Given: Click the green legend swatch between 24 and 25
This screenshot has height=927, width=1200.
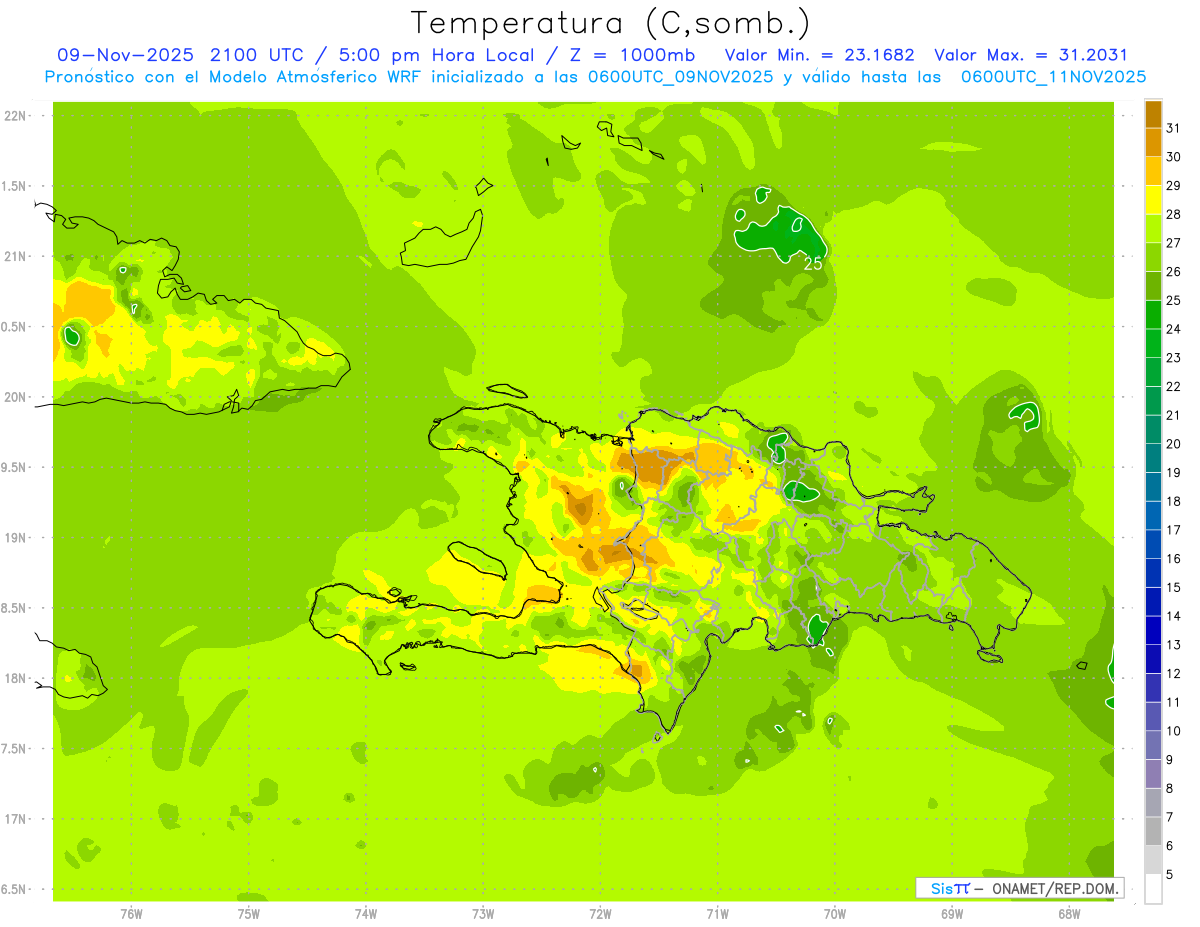Looking at the screenshot, I should click(1153, 315).
